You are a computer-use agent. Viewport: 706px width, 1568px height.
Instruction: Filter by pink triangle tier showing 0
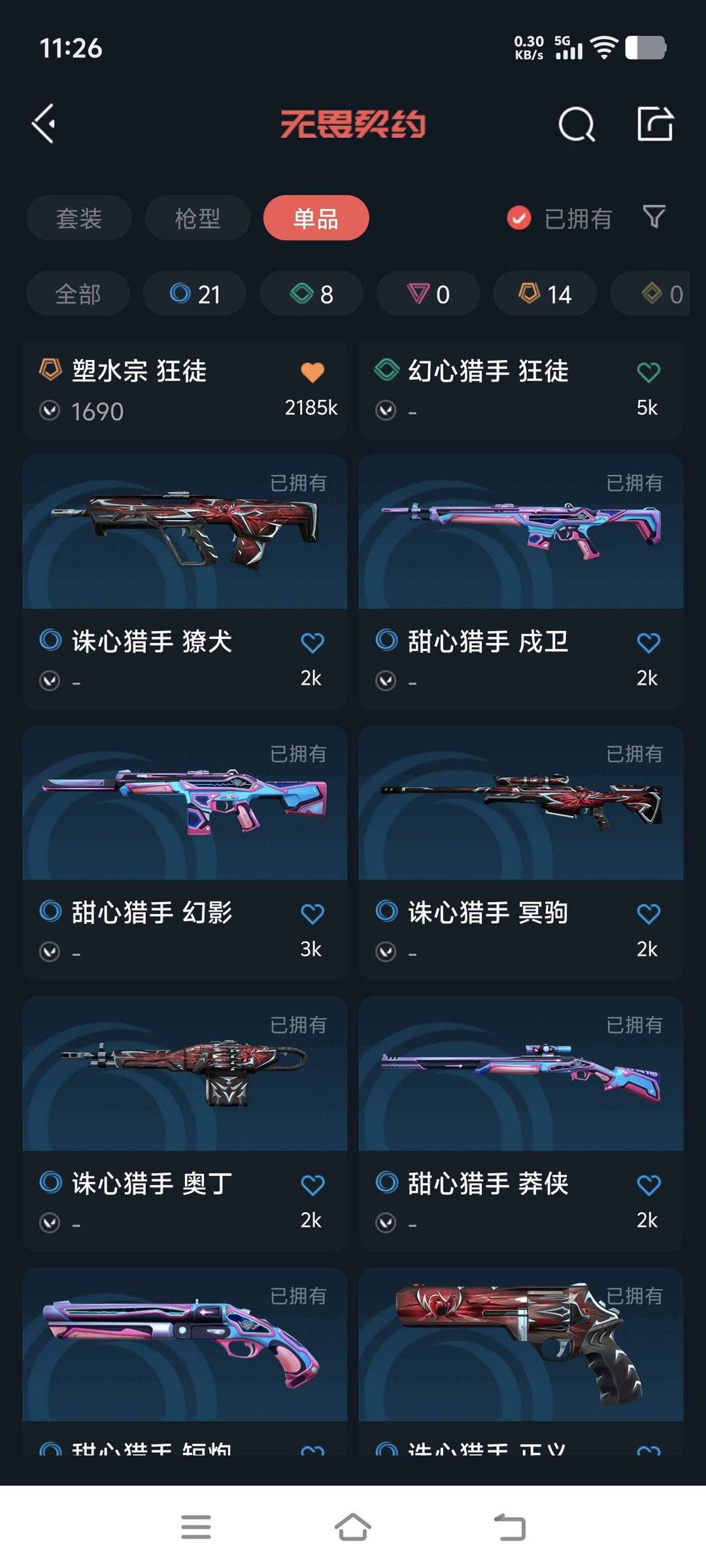pyautogui.click(x=428, y=293)
